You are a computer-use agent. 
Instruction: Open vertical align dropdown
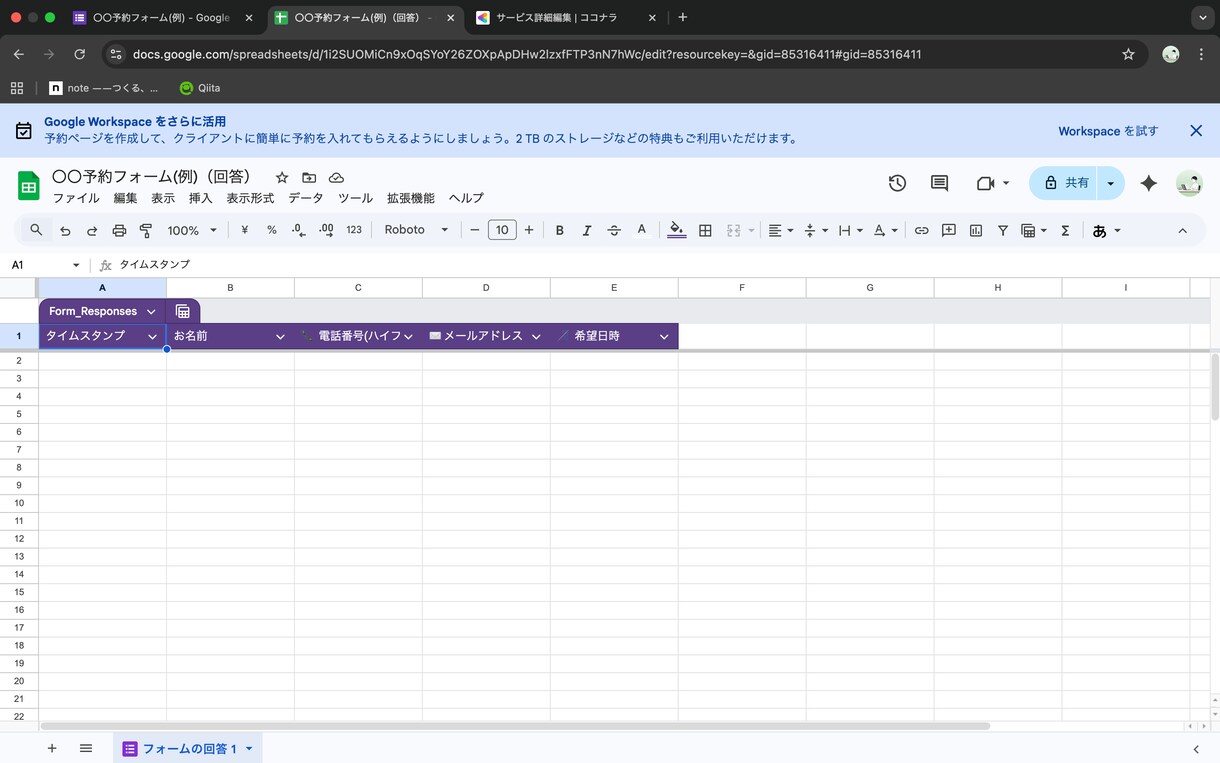point(816,230)
